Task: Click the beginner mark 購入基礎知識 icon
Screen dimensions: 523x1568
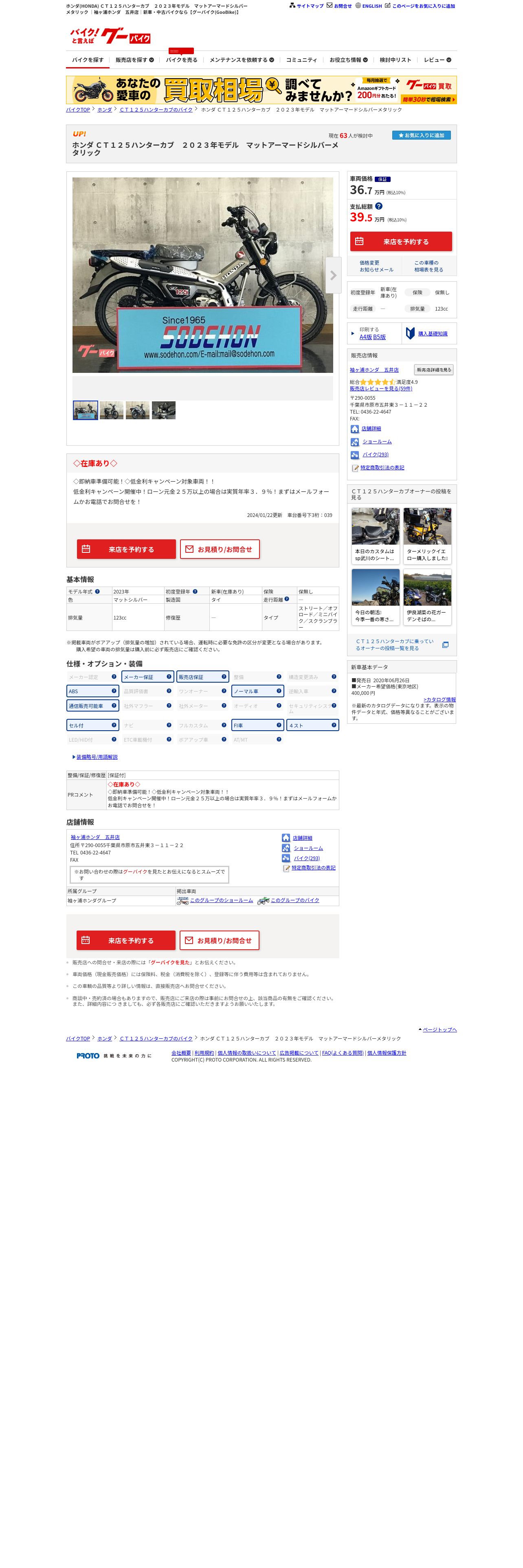Action: click(x=410, y=333)
